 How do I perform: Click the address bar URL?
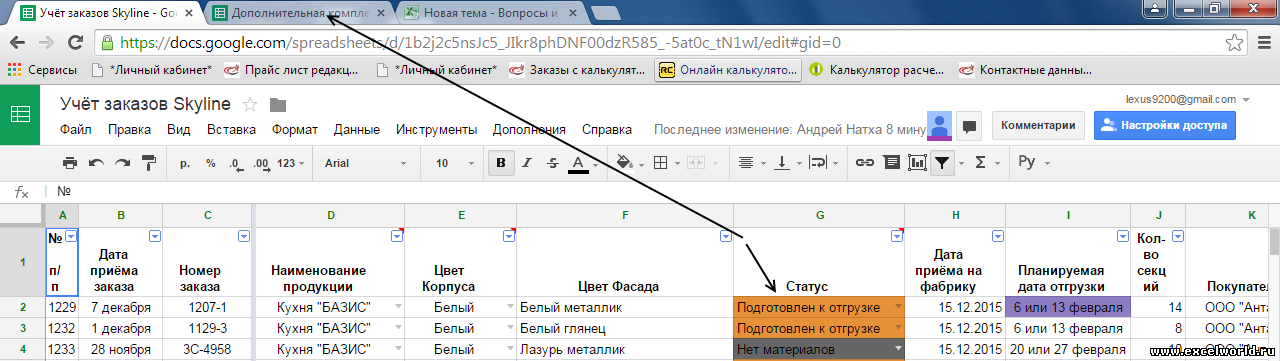[480, 43]
